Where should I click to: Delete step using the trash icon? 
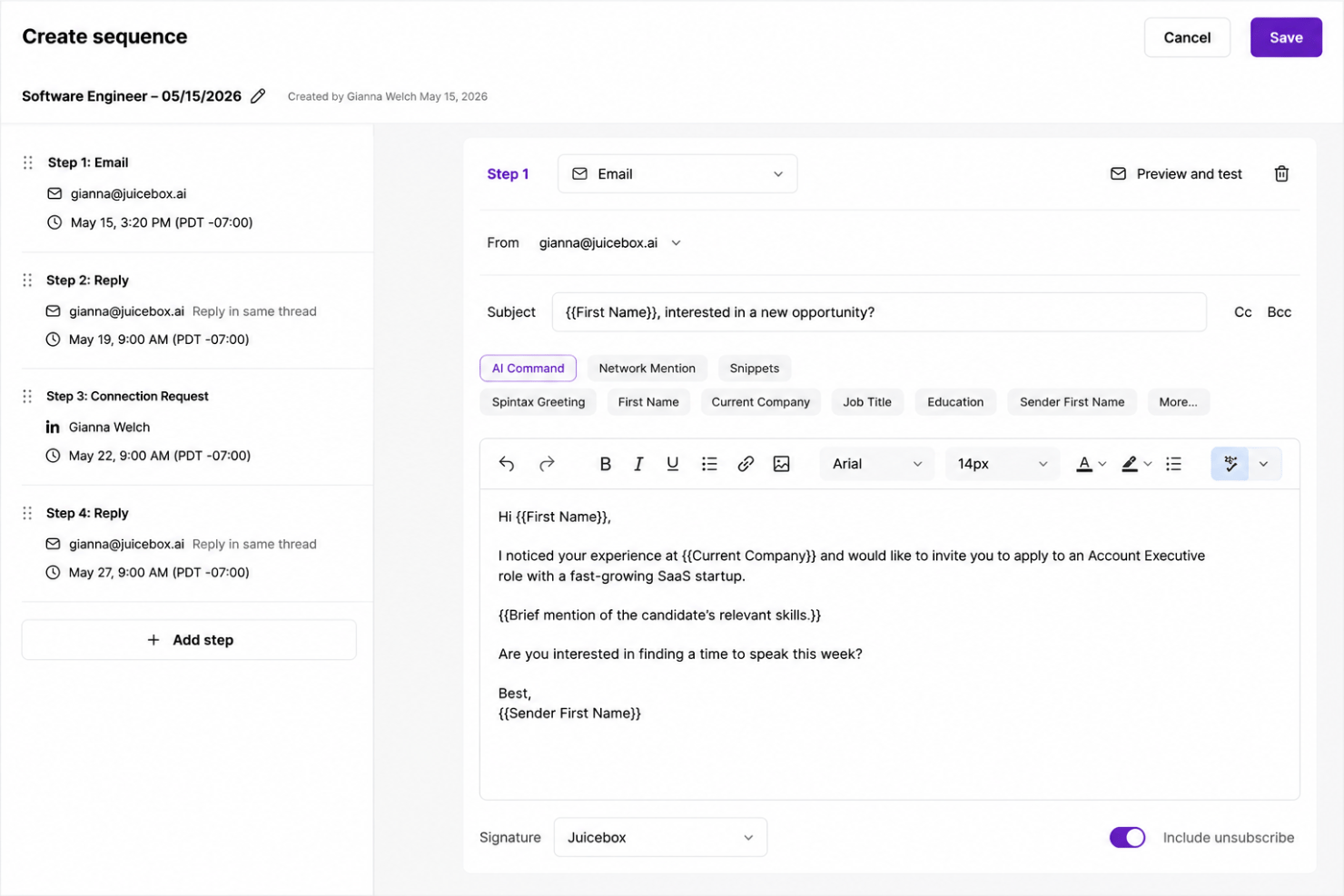coord(1281,173)
